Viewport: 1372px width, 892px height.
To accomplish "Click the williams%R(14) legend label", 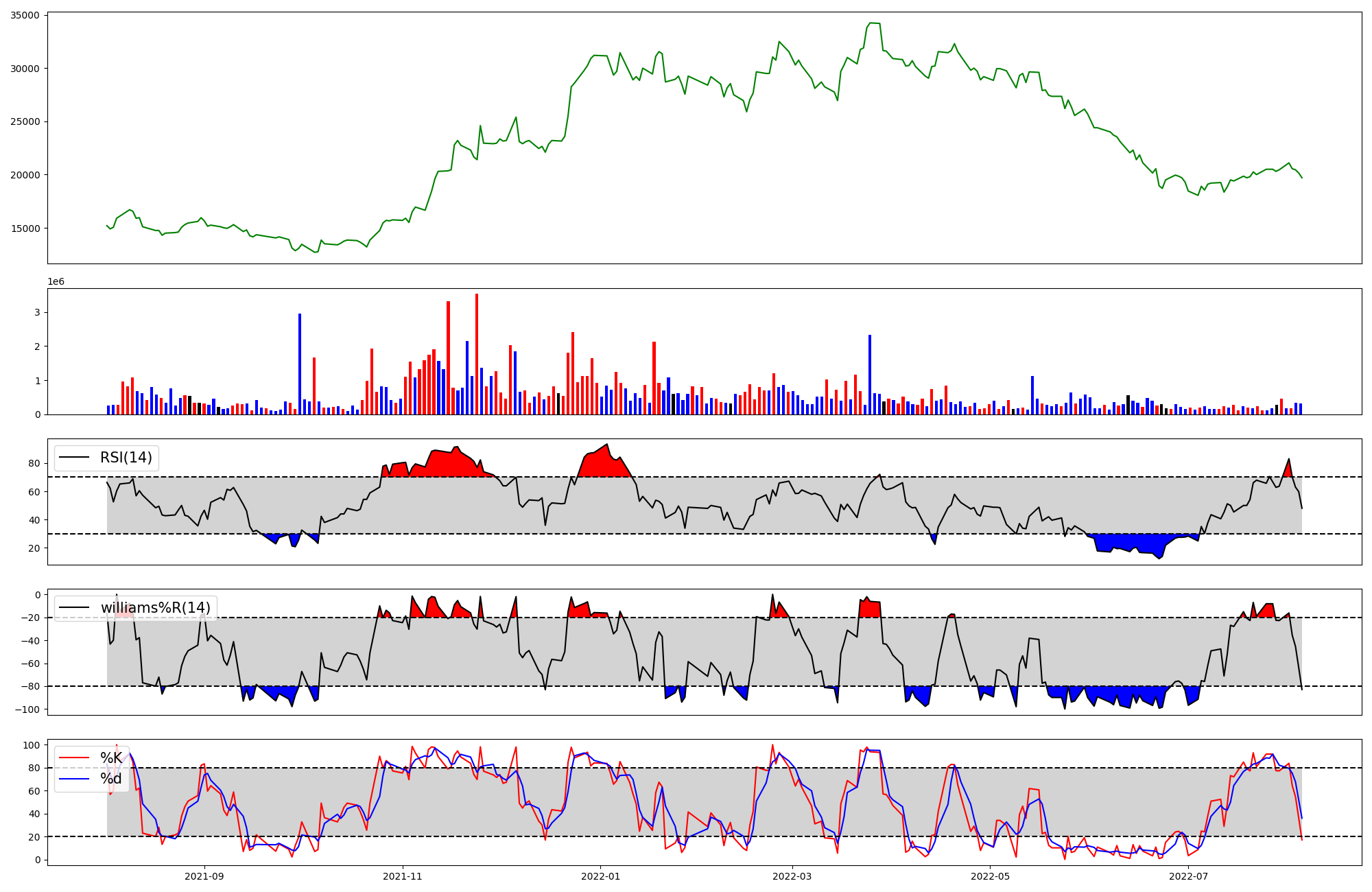I will coord(156,608).
